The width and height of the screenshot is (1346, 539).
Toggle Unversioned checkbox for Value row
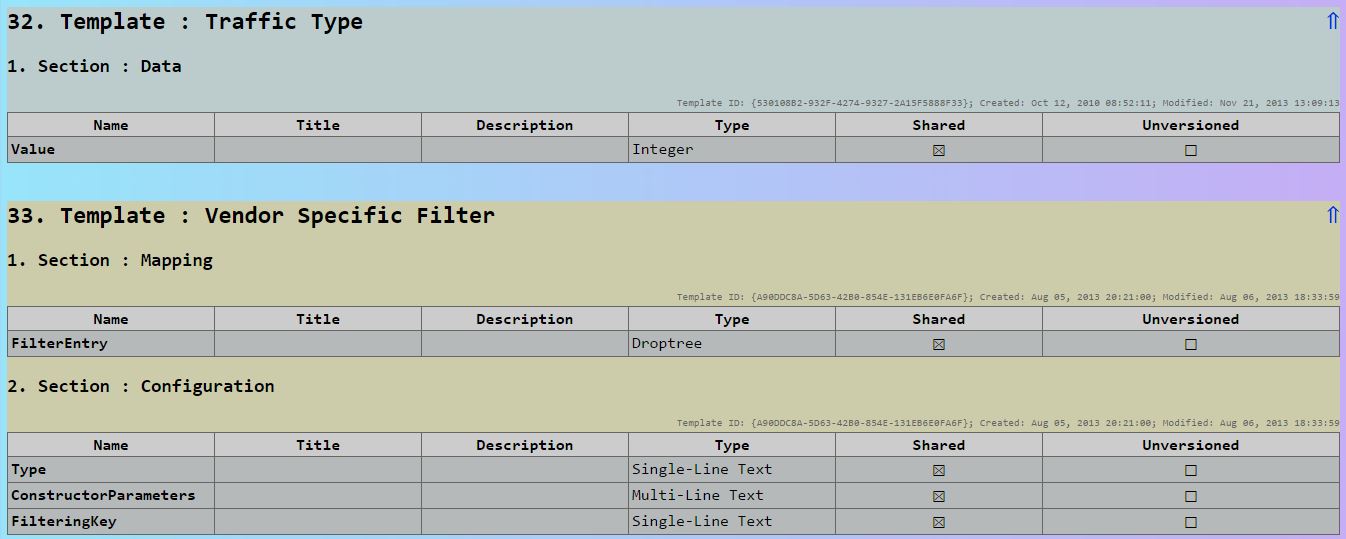tap(1190, 150)
